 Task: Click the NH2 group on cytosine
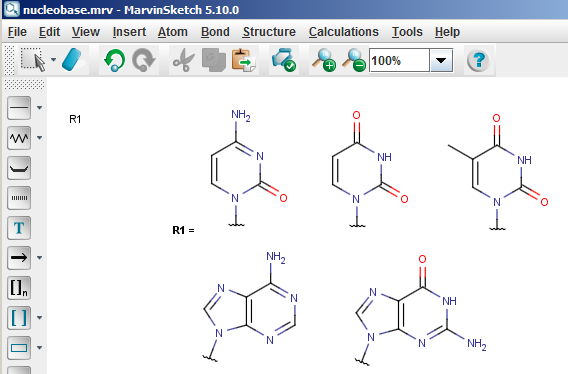(241, 116)
